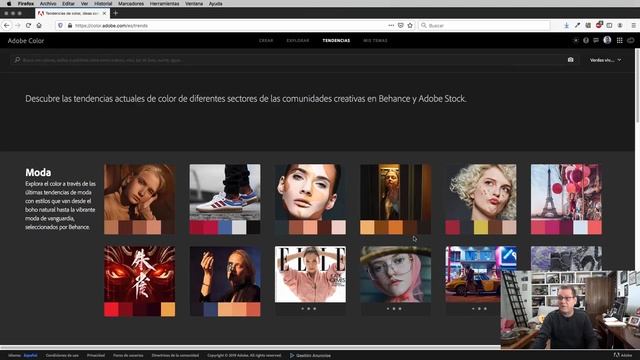Image resolution: width=640 pixels, height=360 pixels.
Task: Click the eyedropper extension icon
Action: click(x=577, y=25)
